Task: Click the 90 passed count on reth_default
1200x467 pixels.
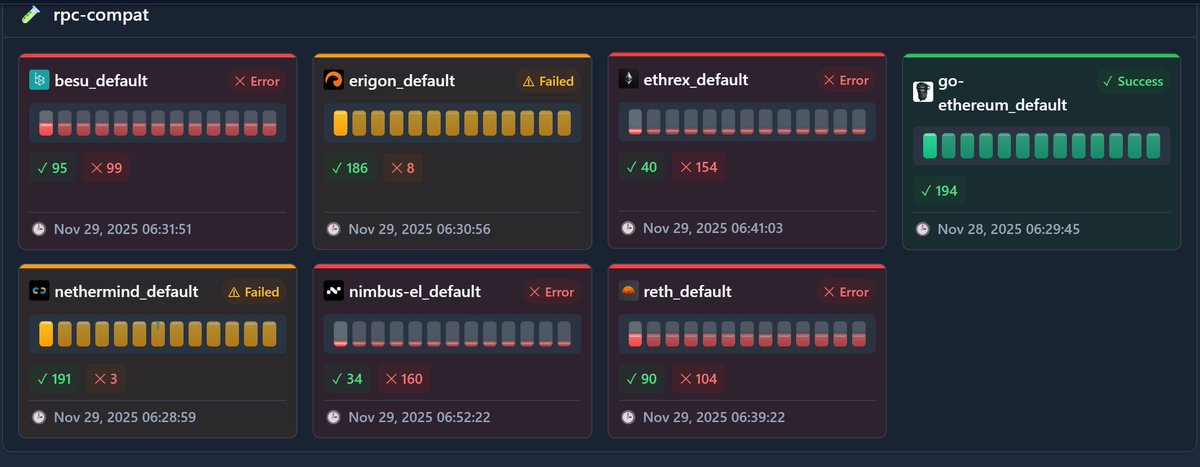Action: (x=642, y=379)
